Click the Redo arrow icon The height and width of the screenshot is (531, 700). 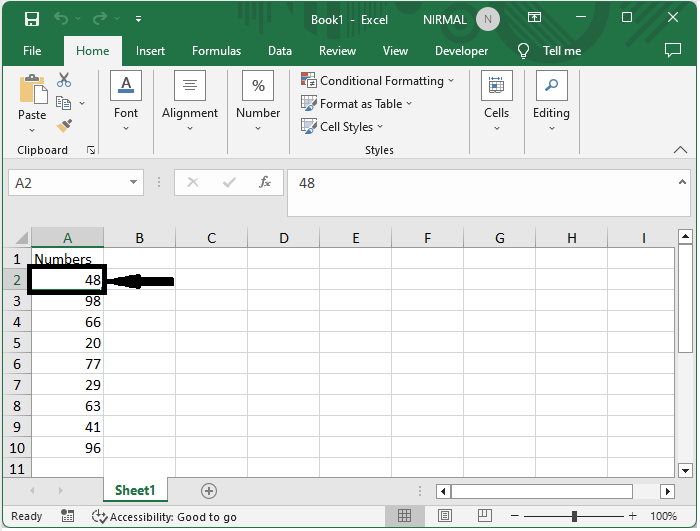point(100,18)
